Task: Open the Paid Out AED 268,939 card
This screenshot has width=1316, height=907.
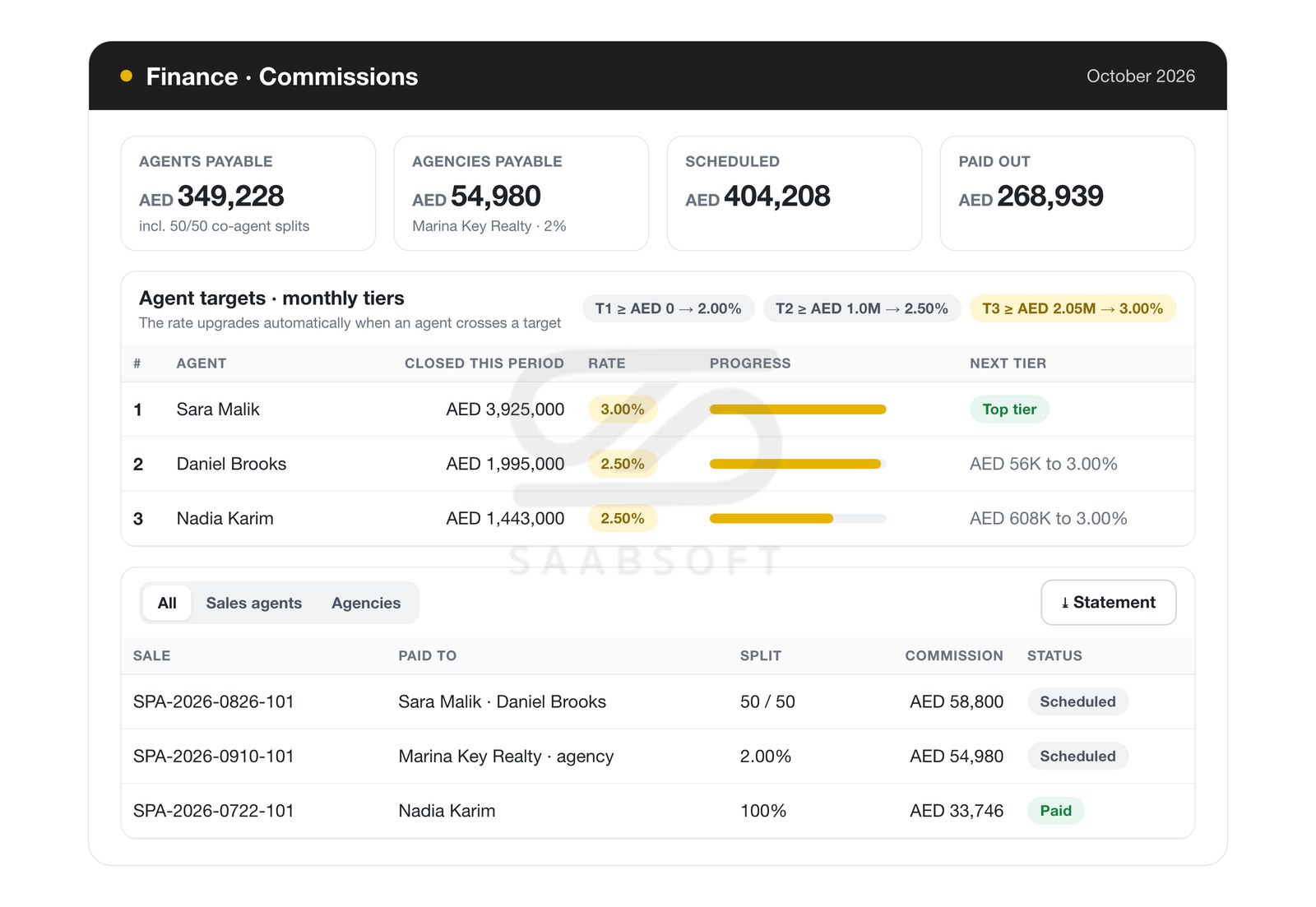Action: pyautogui.click(x=1067, y=193)
